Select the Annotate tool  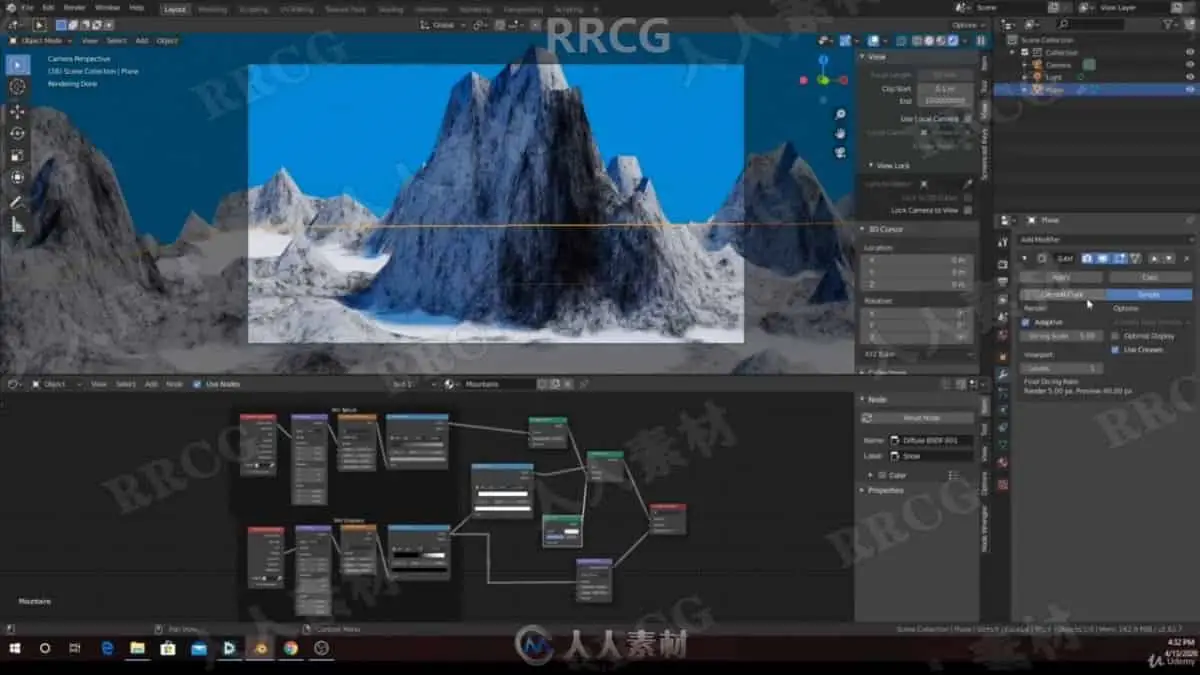point(17,201)
